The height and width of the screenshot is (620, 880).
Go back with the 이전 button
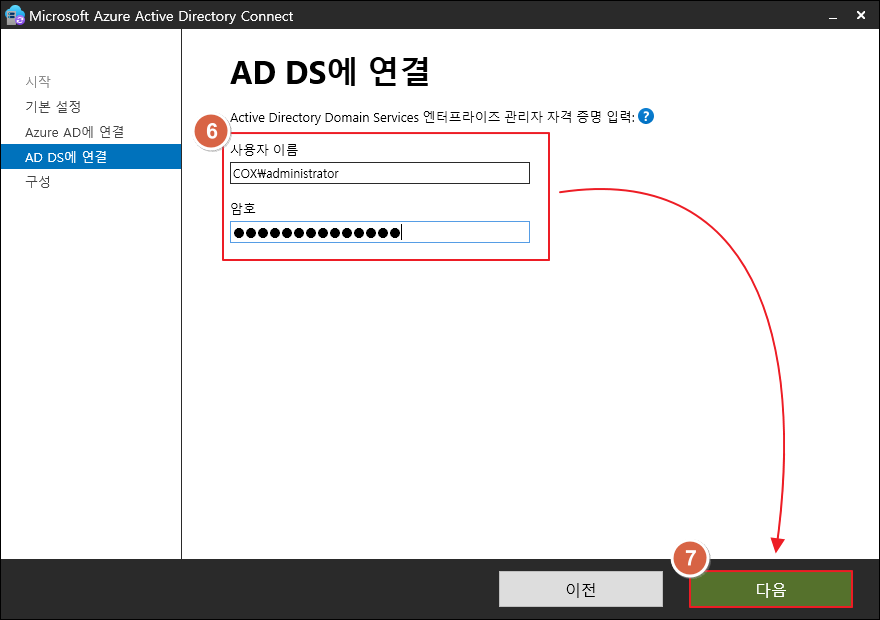point(580,589)
